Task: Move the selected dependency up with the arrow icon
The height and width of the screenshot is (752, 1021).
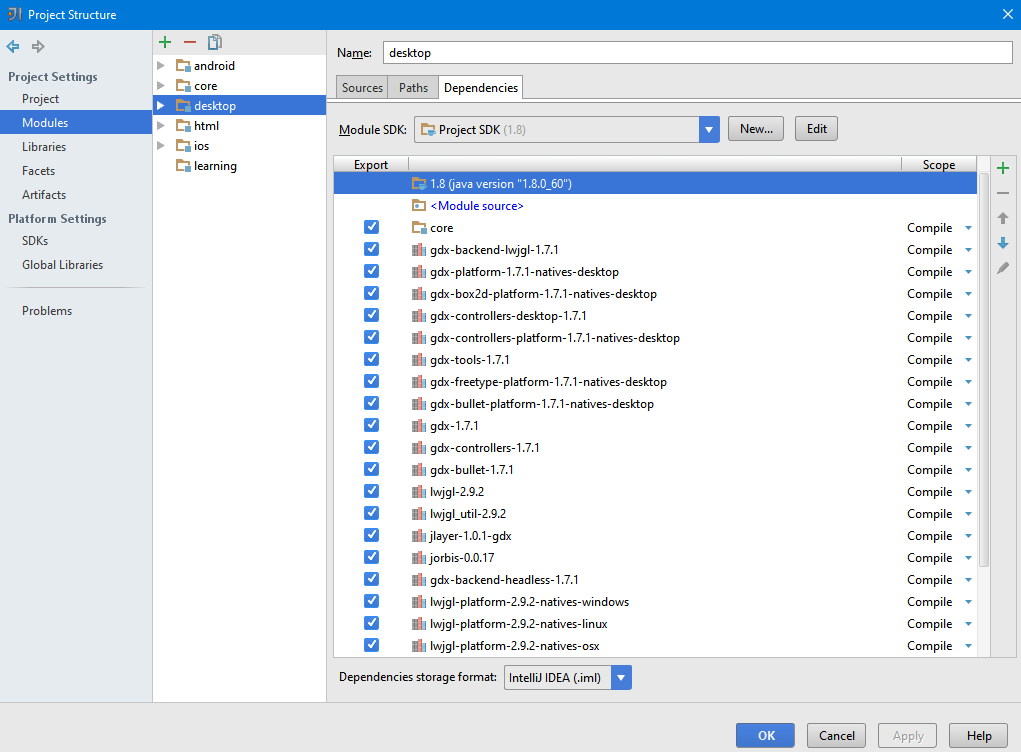Action: (1003, 217)
